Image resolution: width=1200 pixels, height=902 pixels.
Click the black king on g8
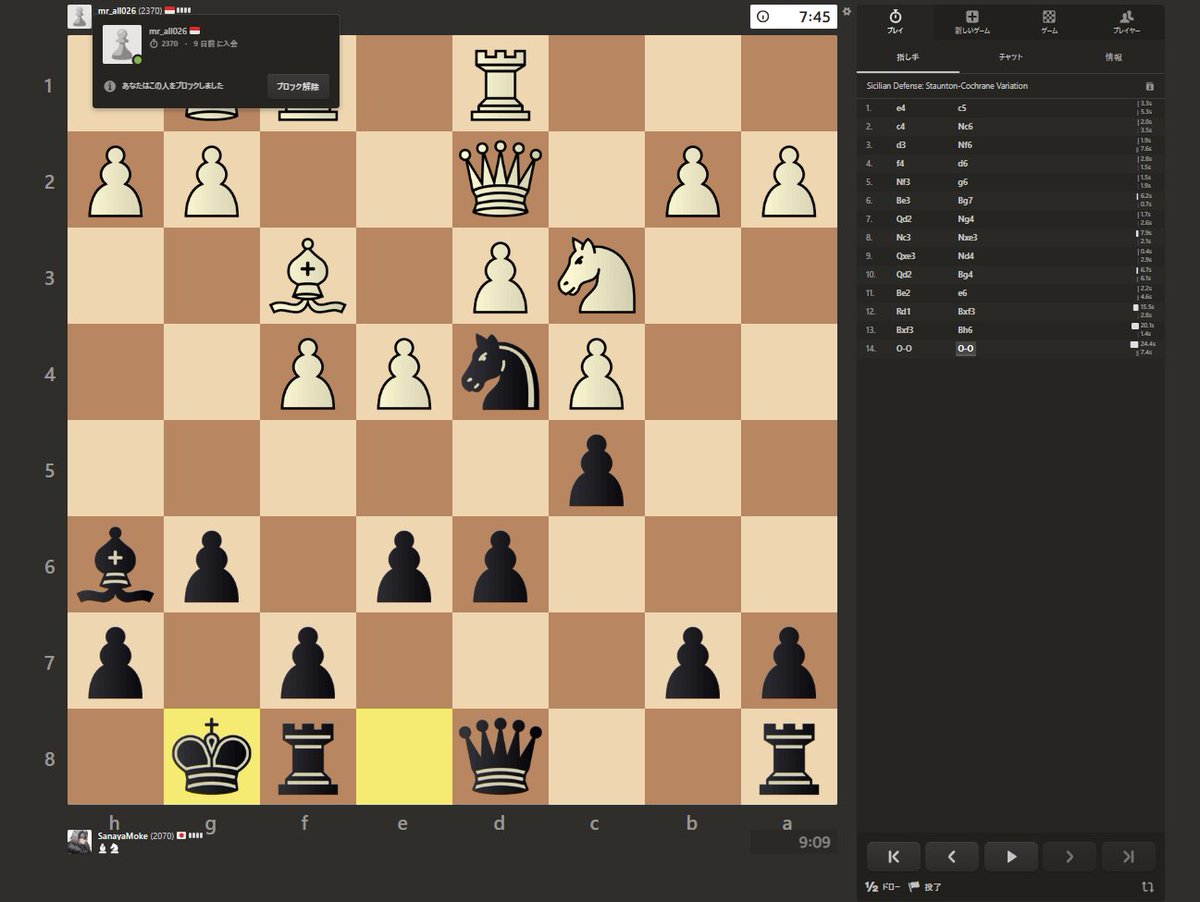pyautogui.click(x=212, y=757)
